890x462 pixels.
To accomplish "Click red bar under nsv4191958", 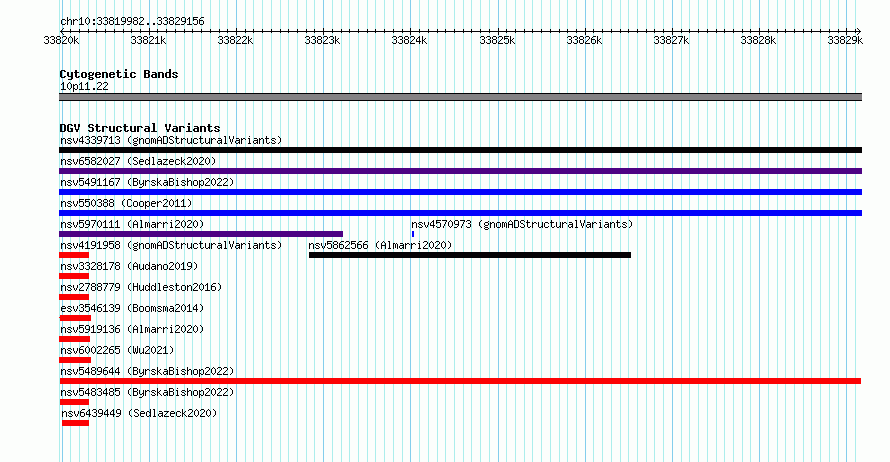I will (74, 255).
